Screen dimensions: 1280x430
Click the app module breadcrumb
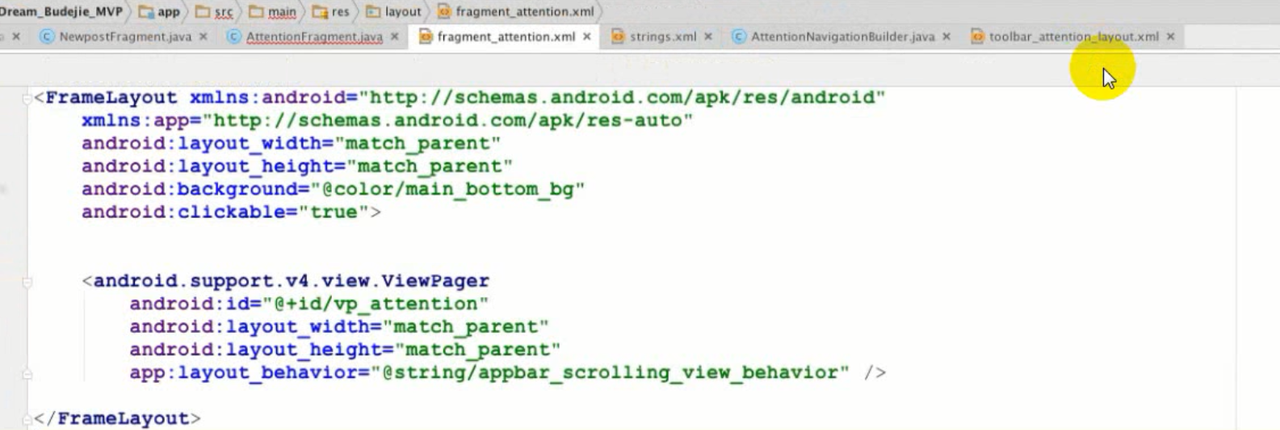tap(159, 12)
